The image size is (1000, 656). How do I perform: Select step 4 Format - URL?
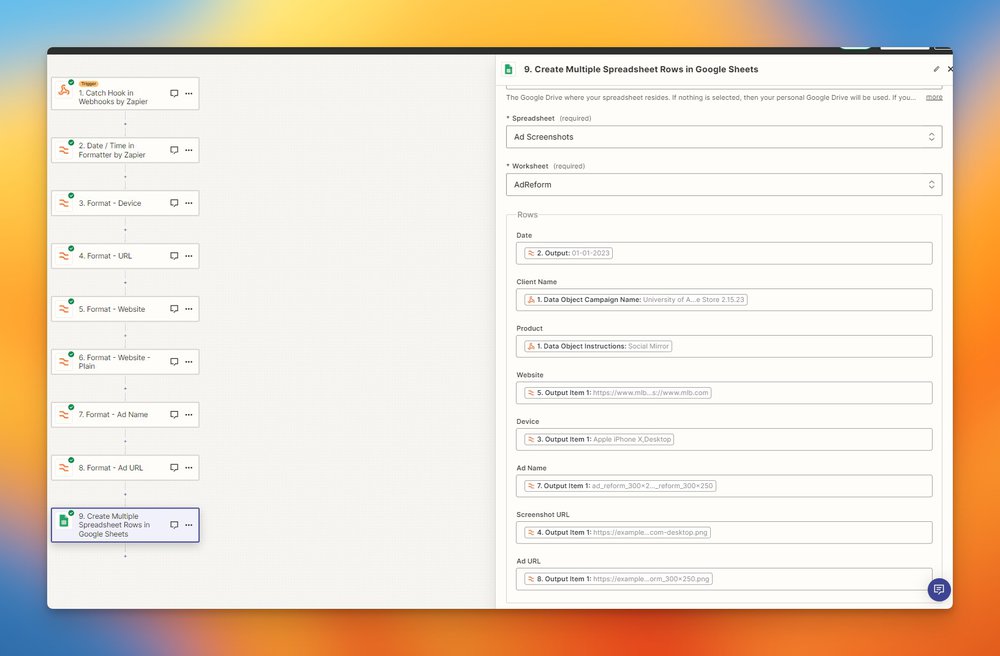125,256
